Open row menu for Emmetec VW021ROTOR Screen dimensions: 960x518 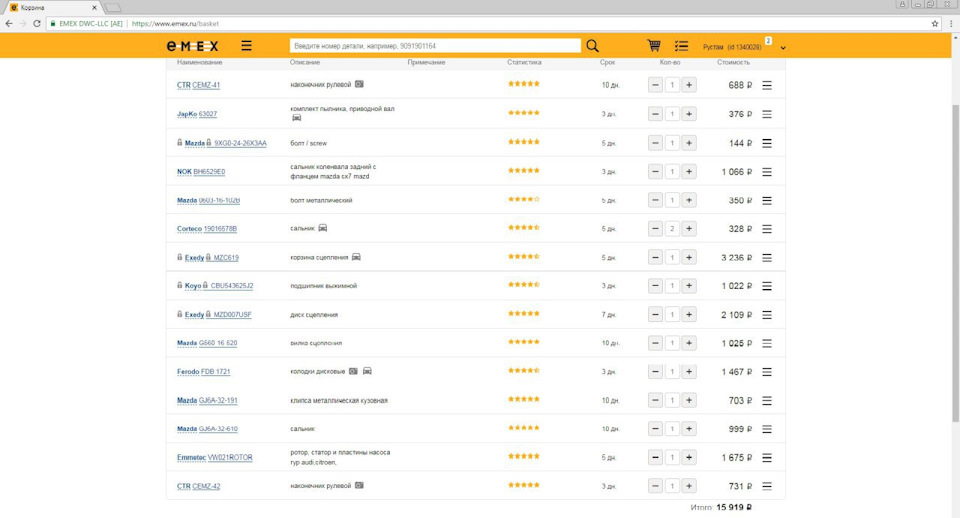tap(767, 457)
